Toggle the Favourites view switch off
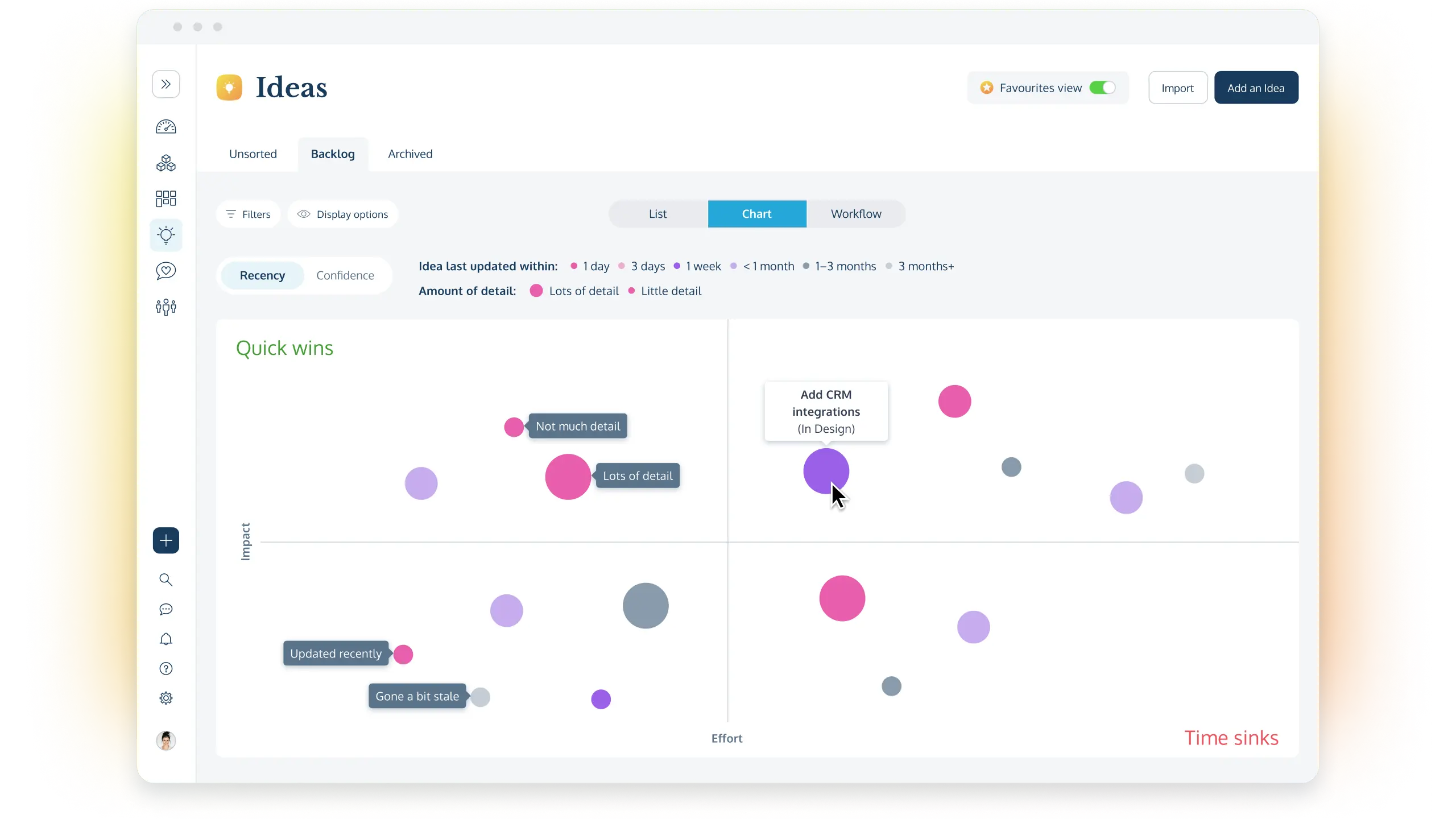 coord(1102,88)
